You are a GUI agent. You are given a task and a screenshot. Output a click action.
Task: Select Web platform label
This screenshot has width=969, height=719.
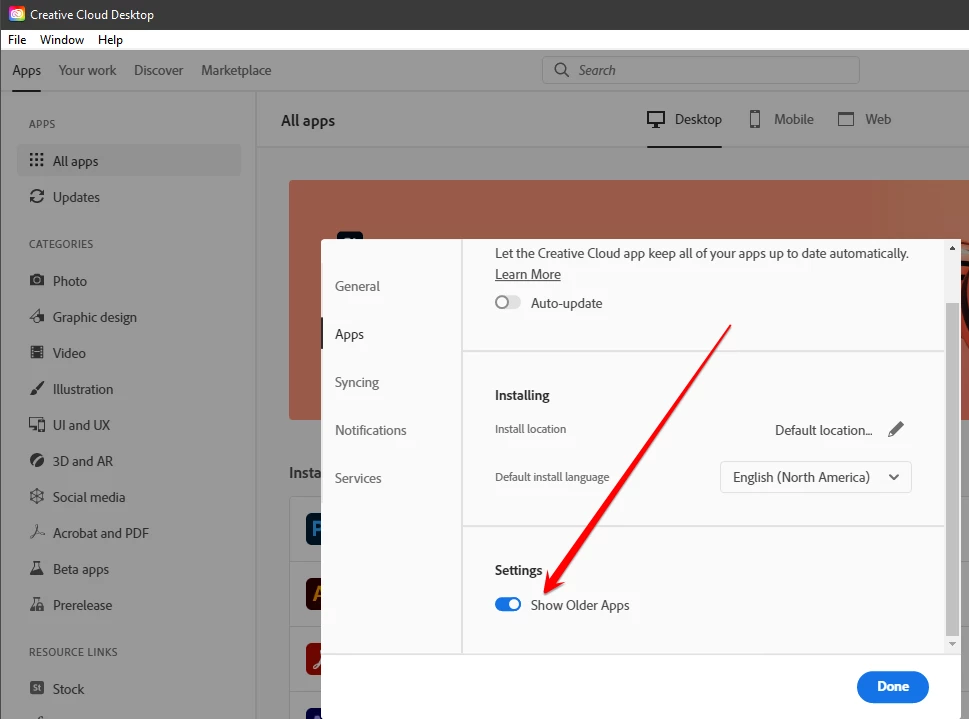tap(878, 119)
